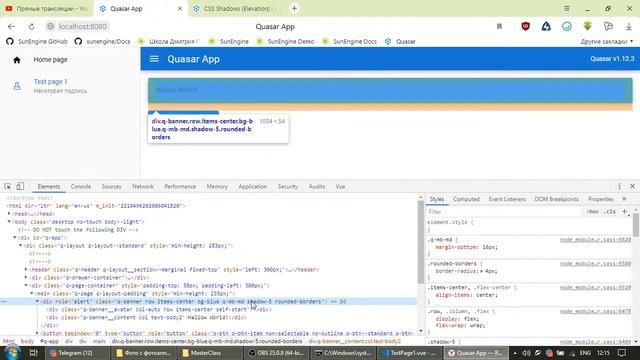Screen dimensions: 640x360
Task: Switch to the Sources tab
Action: pos(111,187)
